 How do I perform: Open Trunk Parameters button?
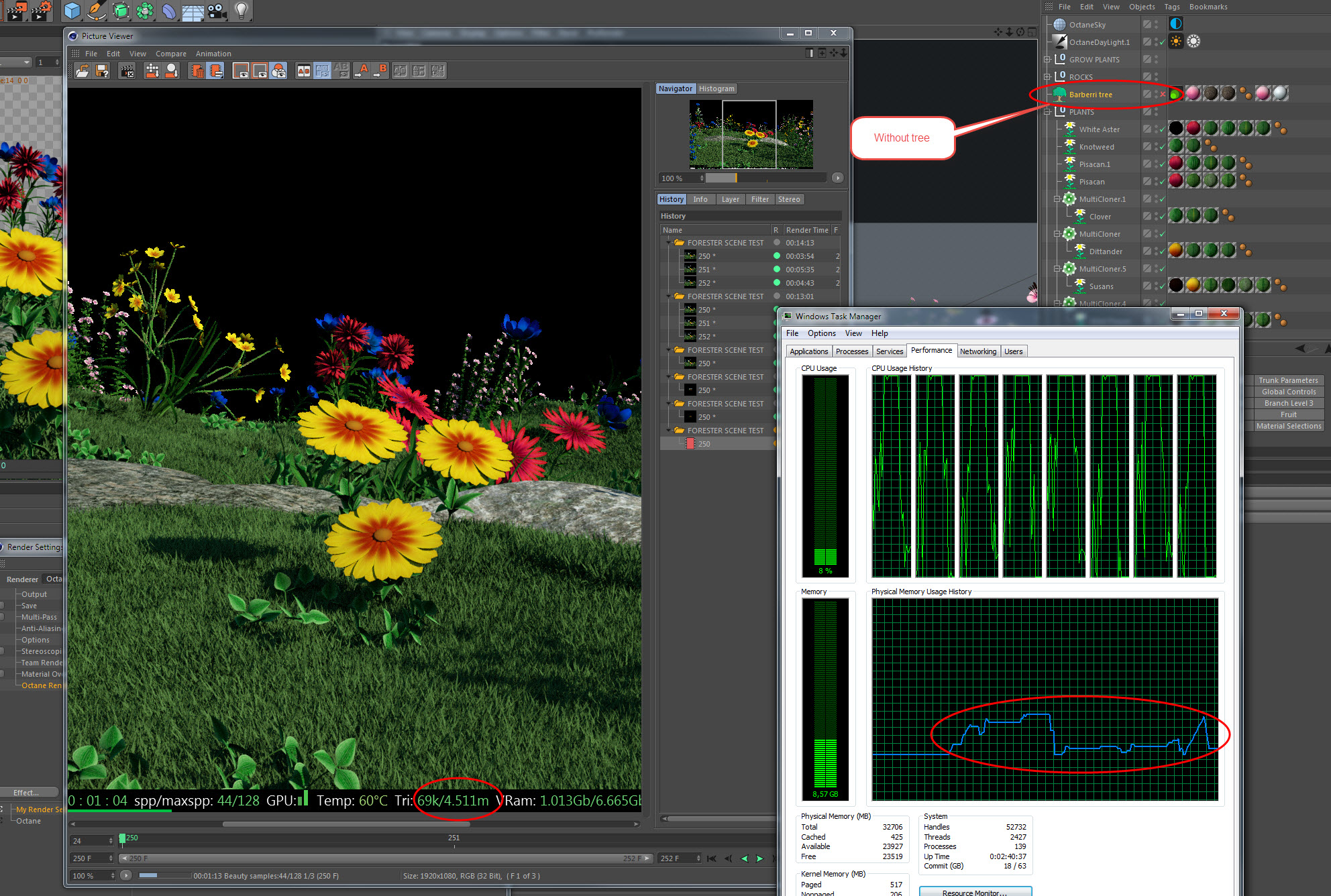[1288, 380]
